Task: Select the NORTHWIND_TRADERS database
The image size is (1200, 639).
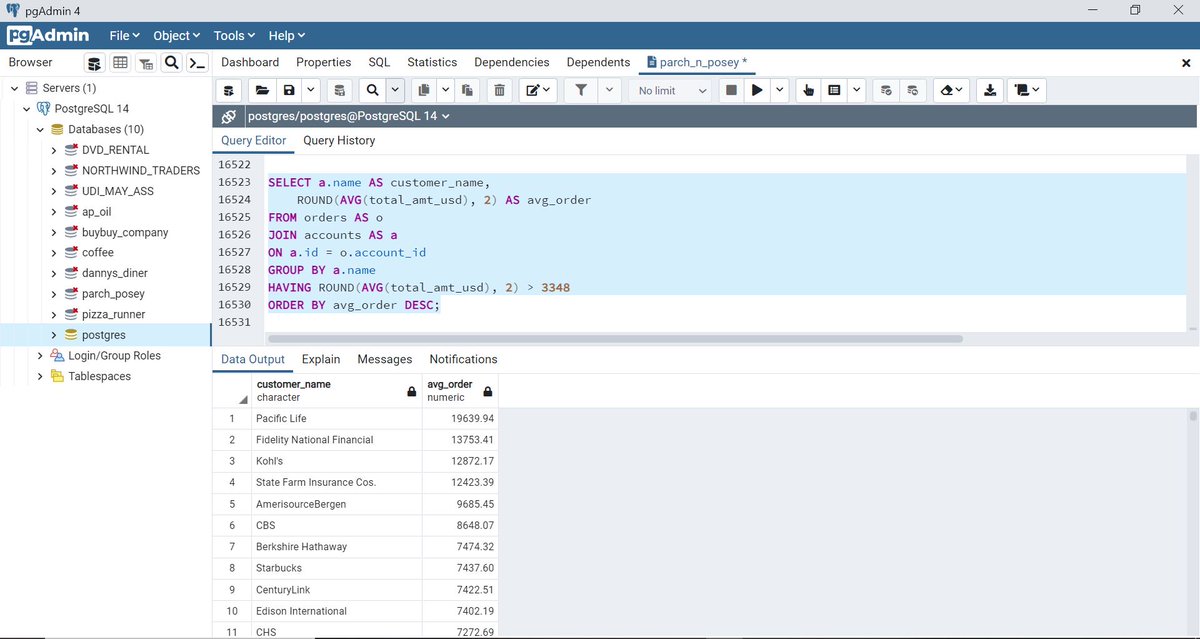Action: (141, 171)
